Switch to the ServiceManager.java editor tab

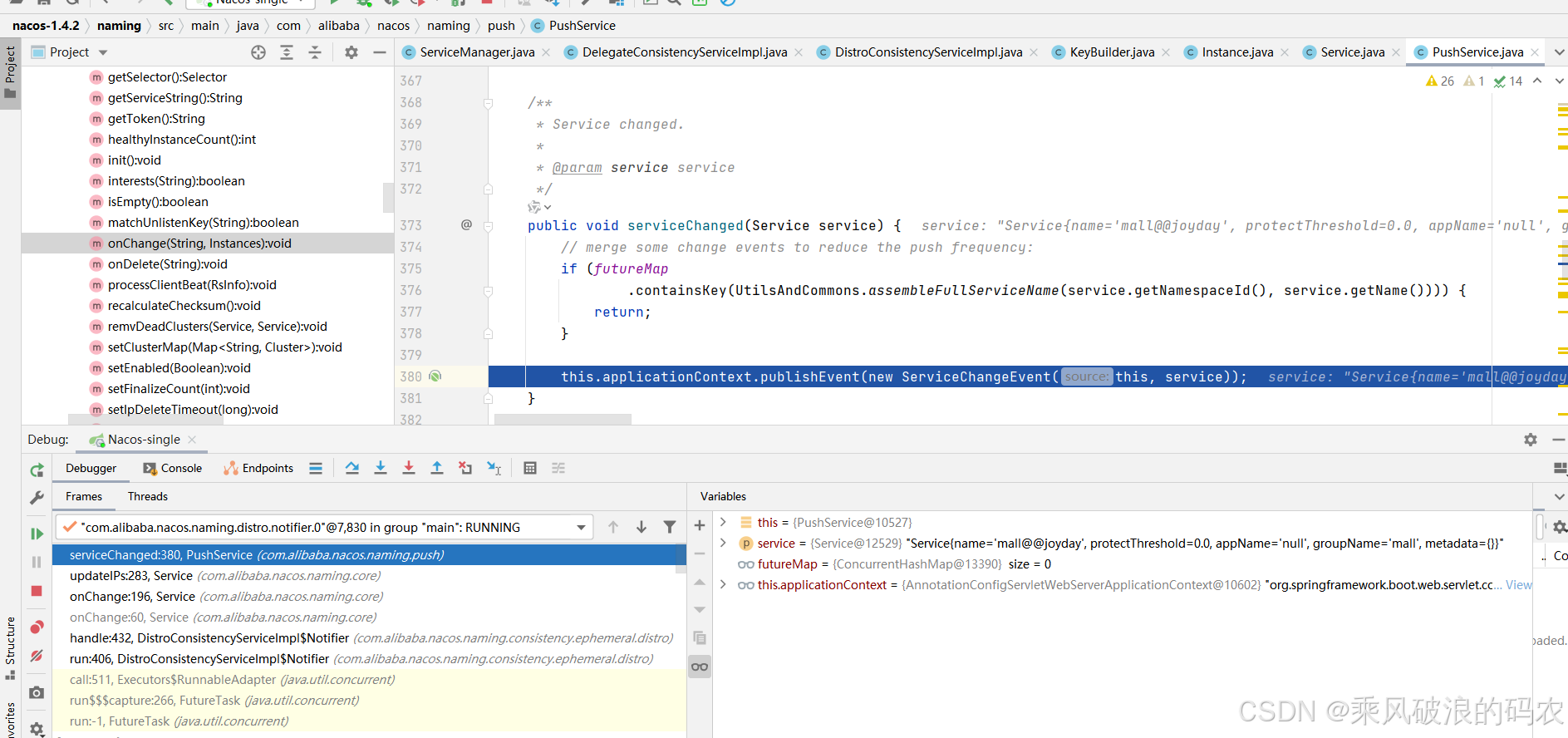(x=476, y=52)
